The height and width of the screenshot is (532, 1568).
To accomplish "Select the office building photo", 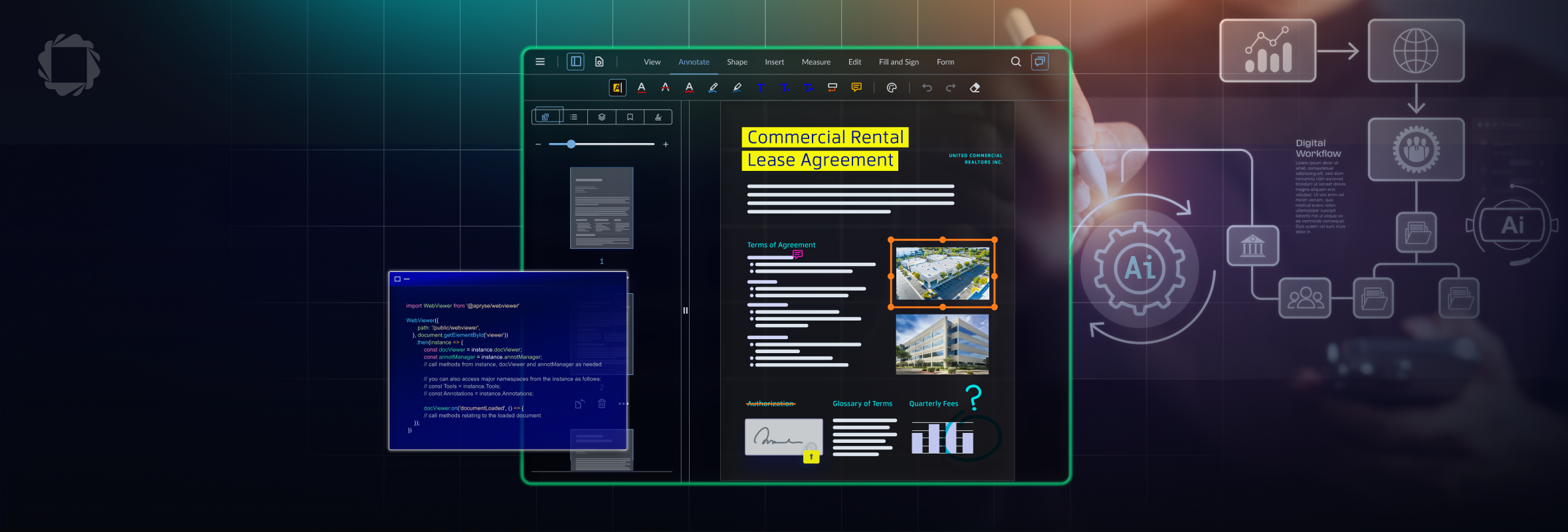I will [x=942, y=344].
